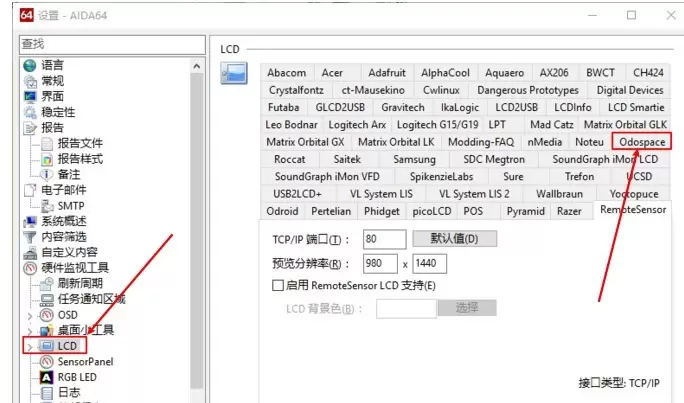Expand the LCD tree node

(x=30, y=347)
